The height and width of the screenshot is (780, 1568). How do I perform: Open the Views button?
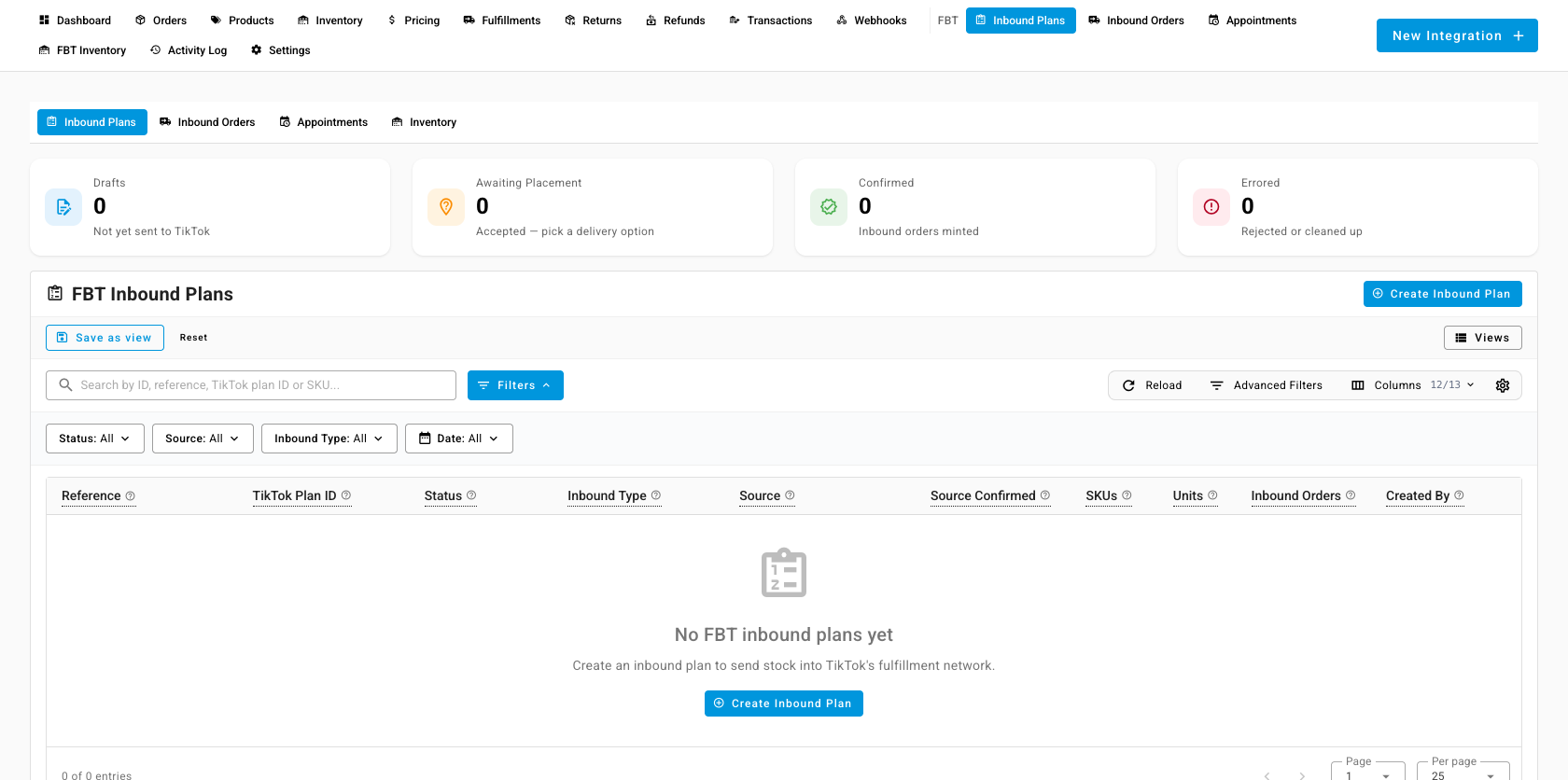[x=1483, y=338]
